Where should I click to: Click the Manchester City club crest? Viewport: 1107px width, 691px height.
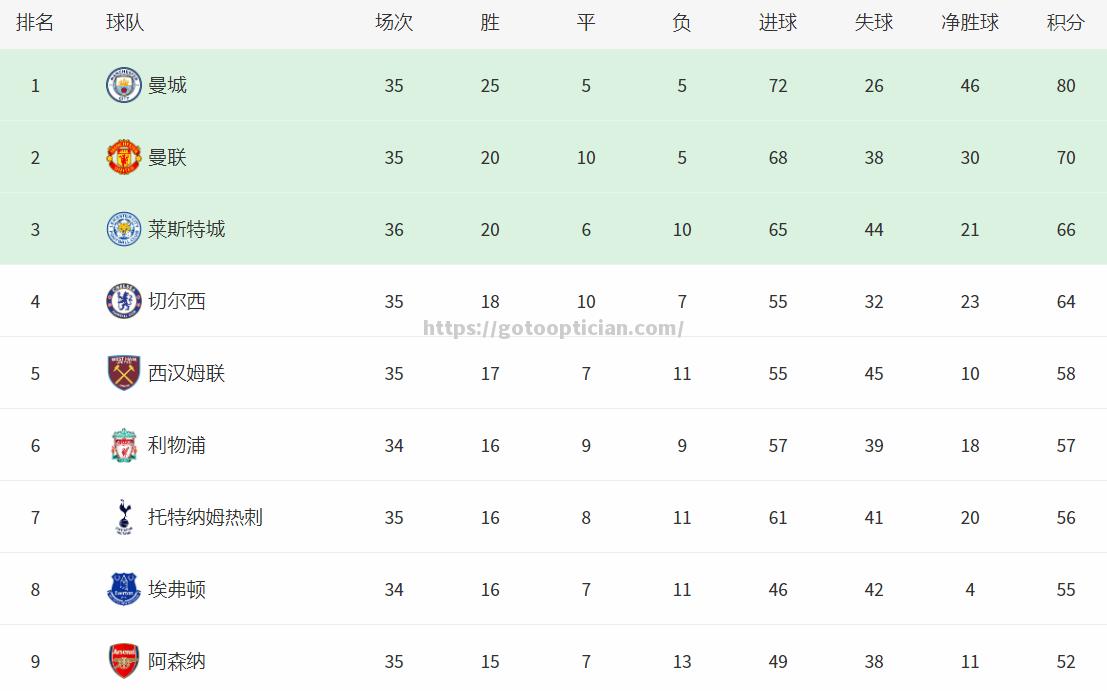pyautogui.click(x=124, y=85)
